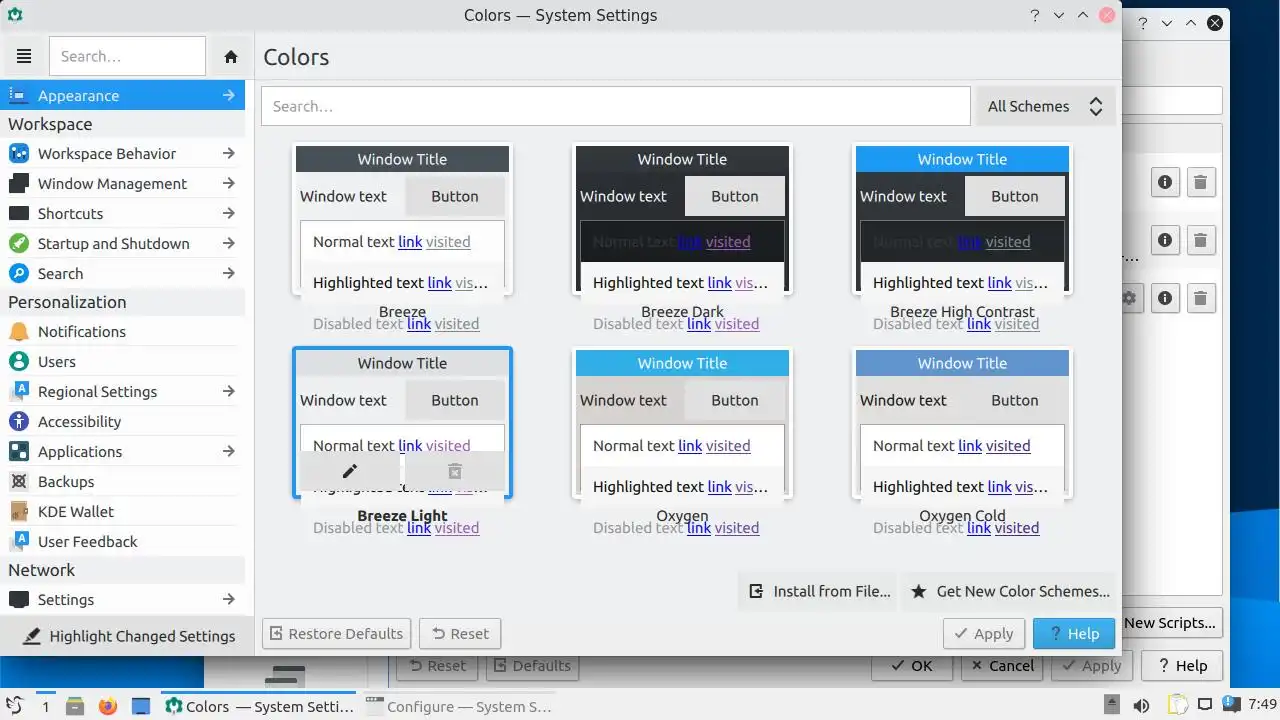Focus the color schemes Search field
The image size is (1280, 720).
coord(616,106)
